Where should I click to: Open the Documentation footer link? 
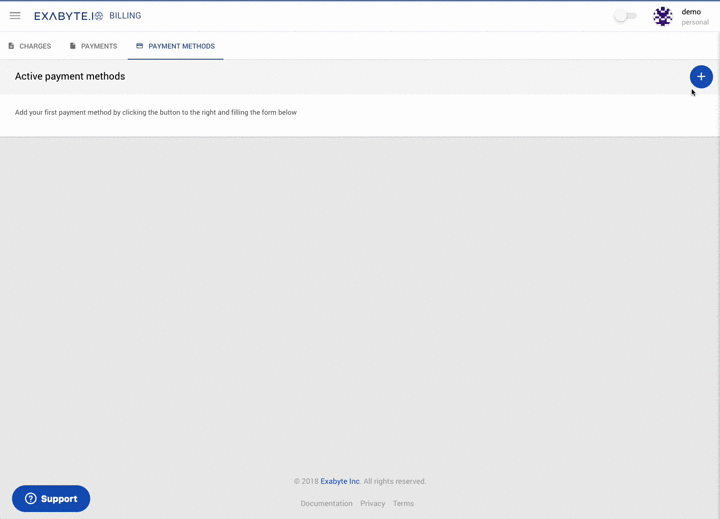pyautogui.click(x=326, y=503)
